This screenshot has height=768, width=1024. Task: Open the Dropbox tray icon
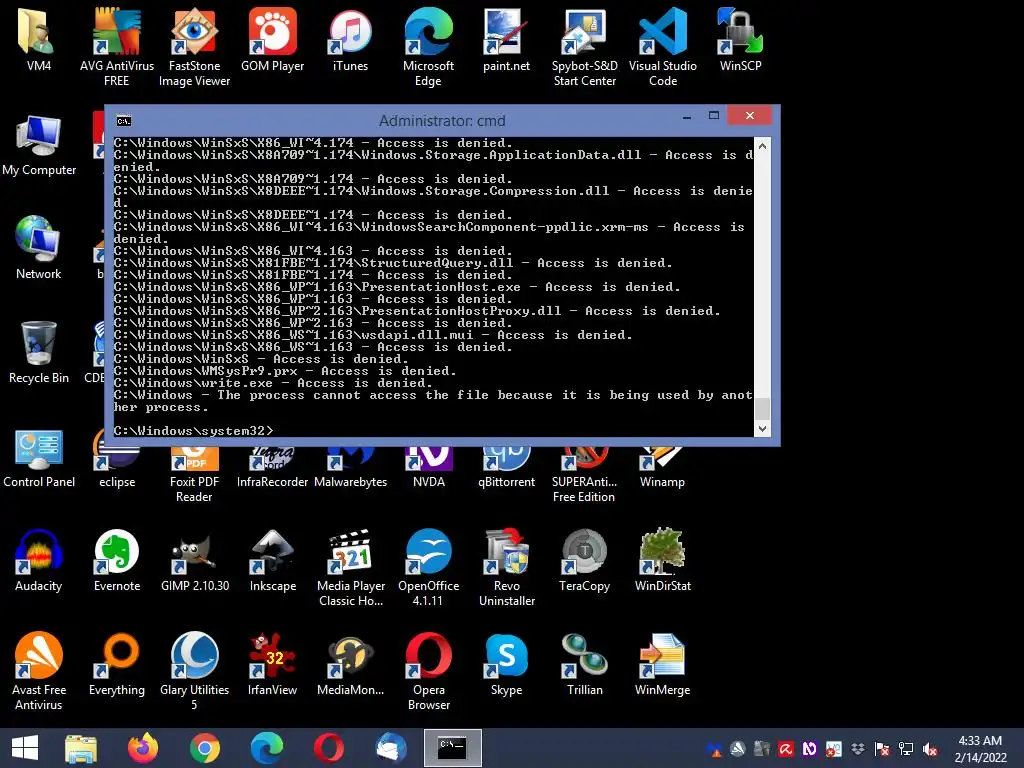(x=857, y=749)
